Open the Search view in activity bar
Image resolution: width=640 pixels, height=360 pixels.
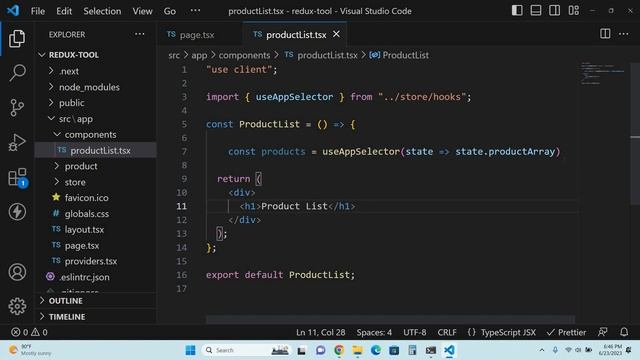(x=17, y=73)
